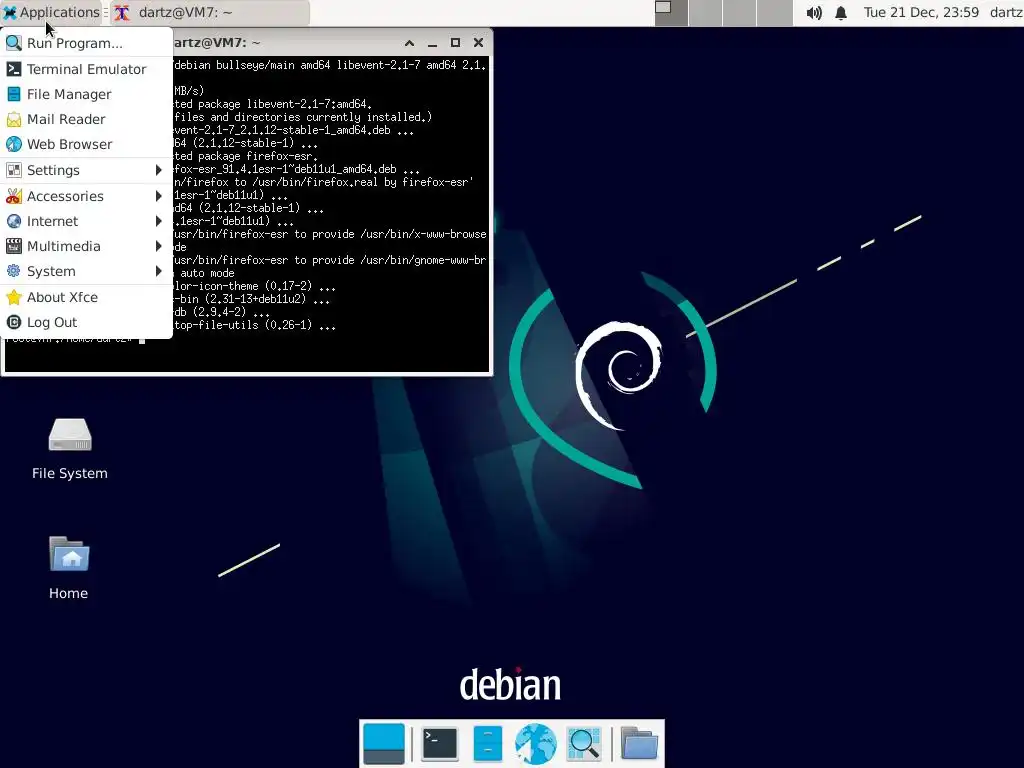The height and width of the screenshot is (768, 1024).
Task: Open File Manager from Applications menu
Action: pyautogui.click(x=86, y=94)
